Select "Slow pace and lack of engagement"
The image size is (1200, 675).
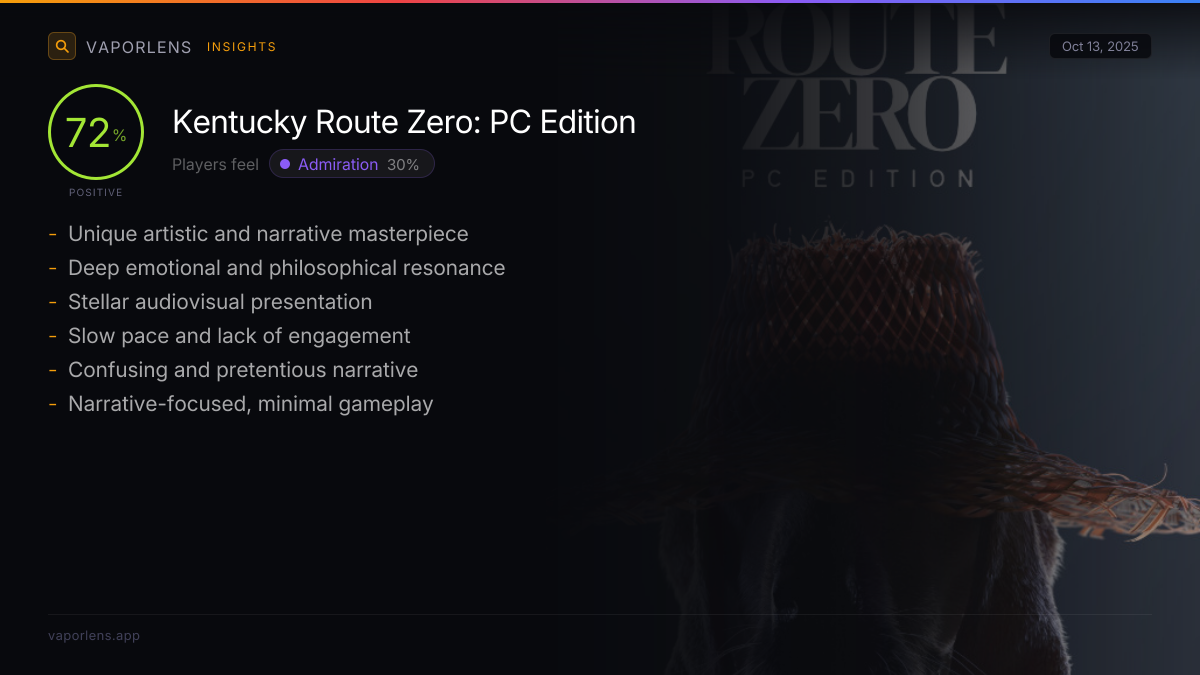click(x=239, y=336)
